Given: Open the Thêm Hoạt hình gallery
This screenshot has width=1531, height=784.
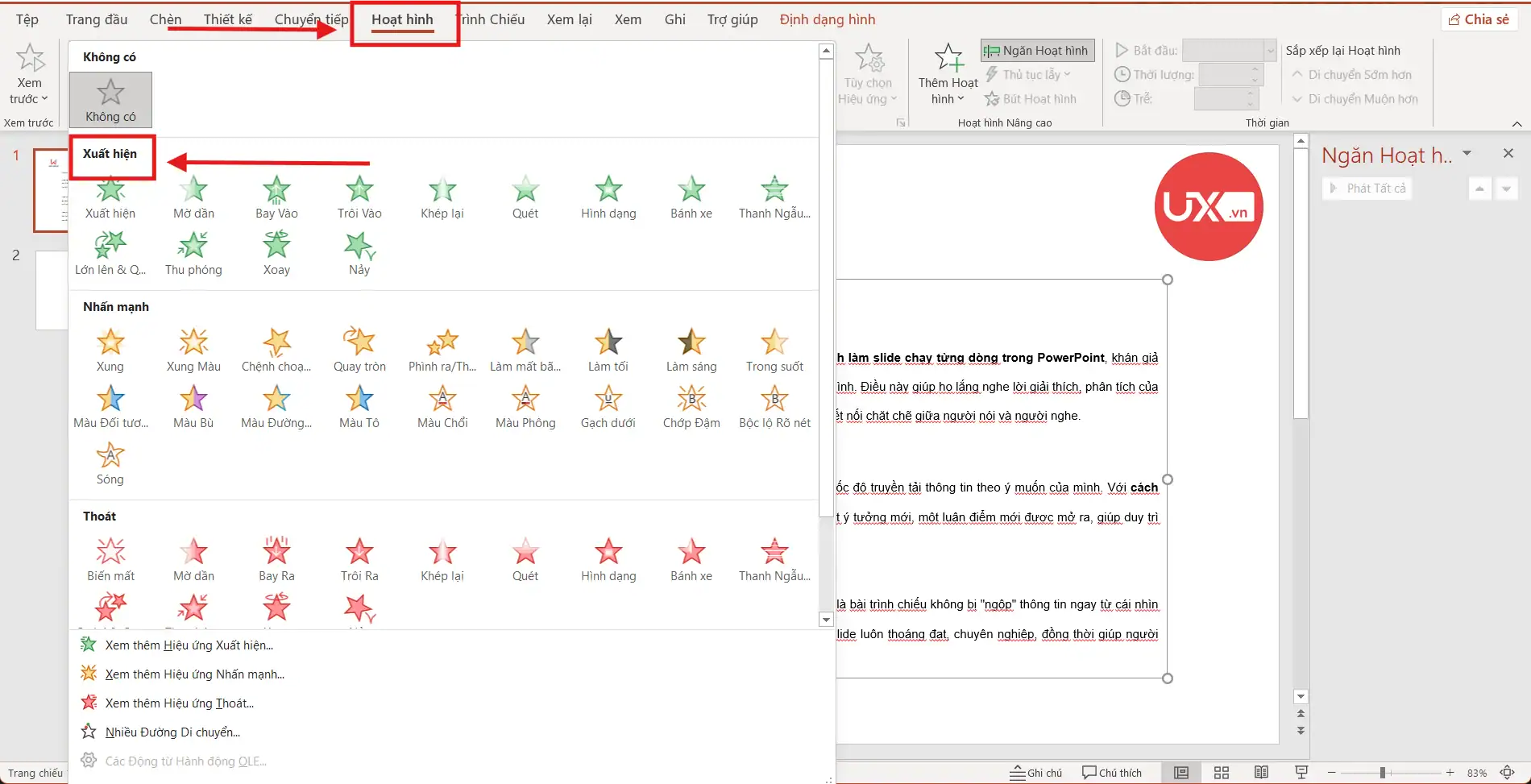Looking at the screenshot, I should click(947, 73).
